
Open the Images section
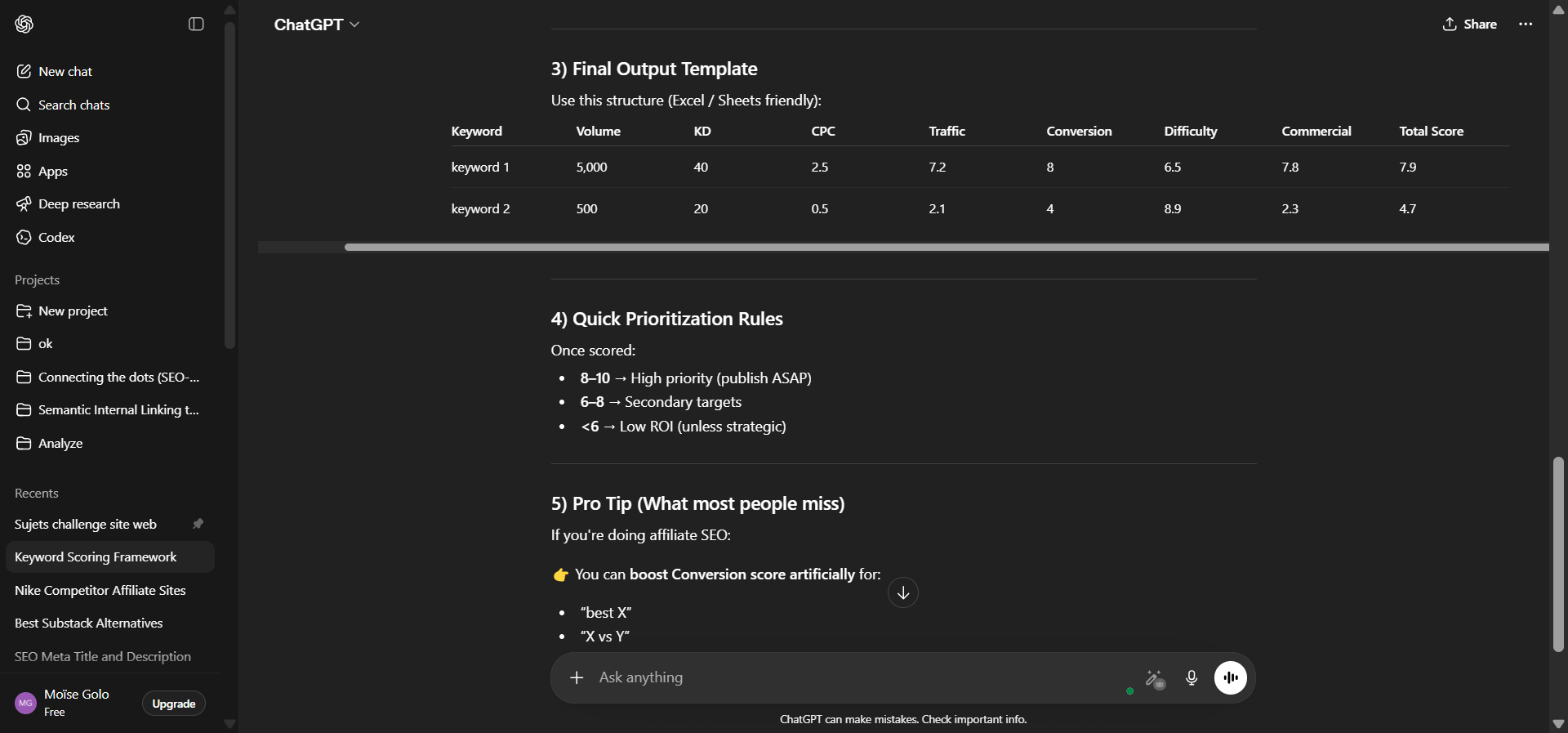(x=59, y=137)
